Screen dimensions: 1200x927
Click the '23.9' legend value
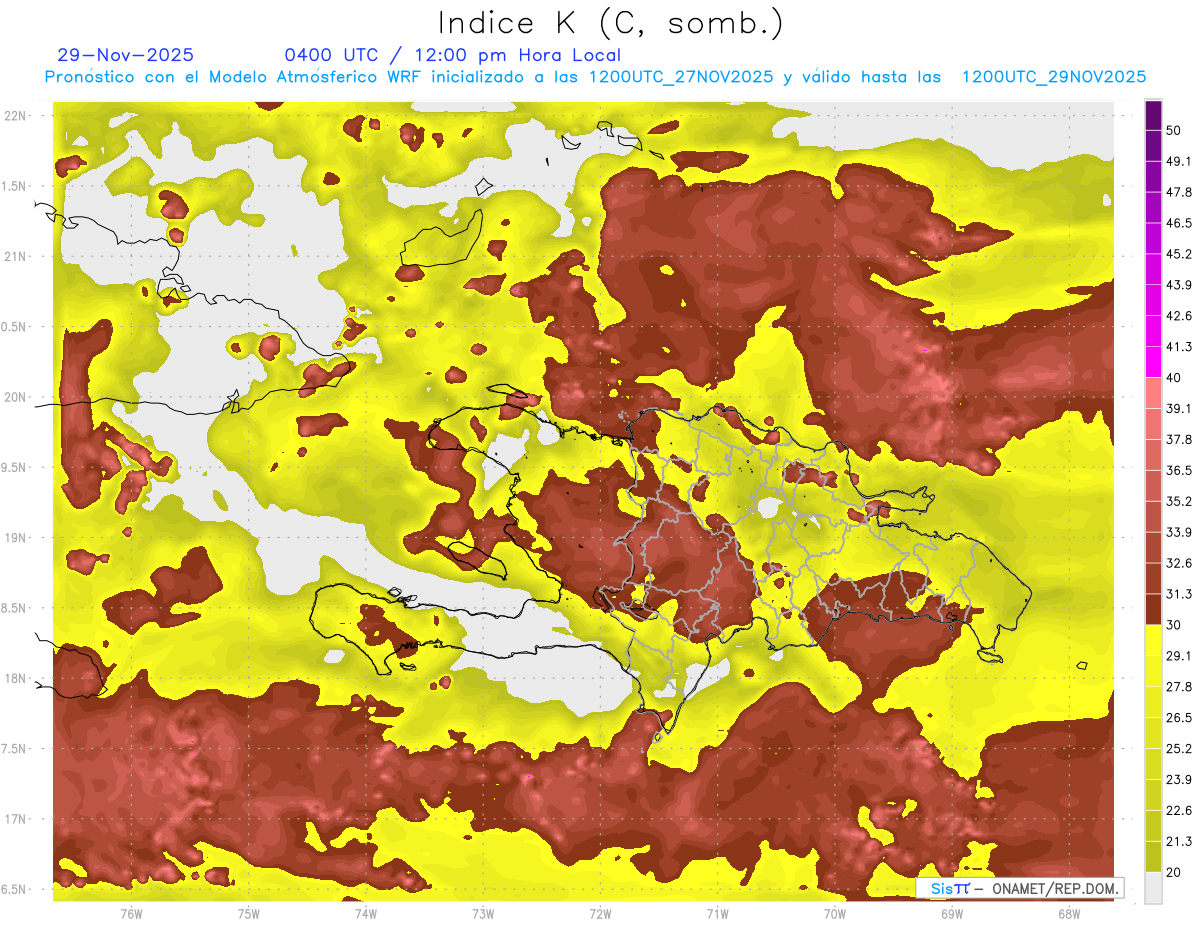pyautogui.click(x=1178, y=780)
